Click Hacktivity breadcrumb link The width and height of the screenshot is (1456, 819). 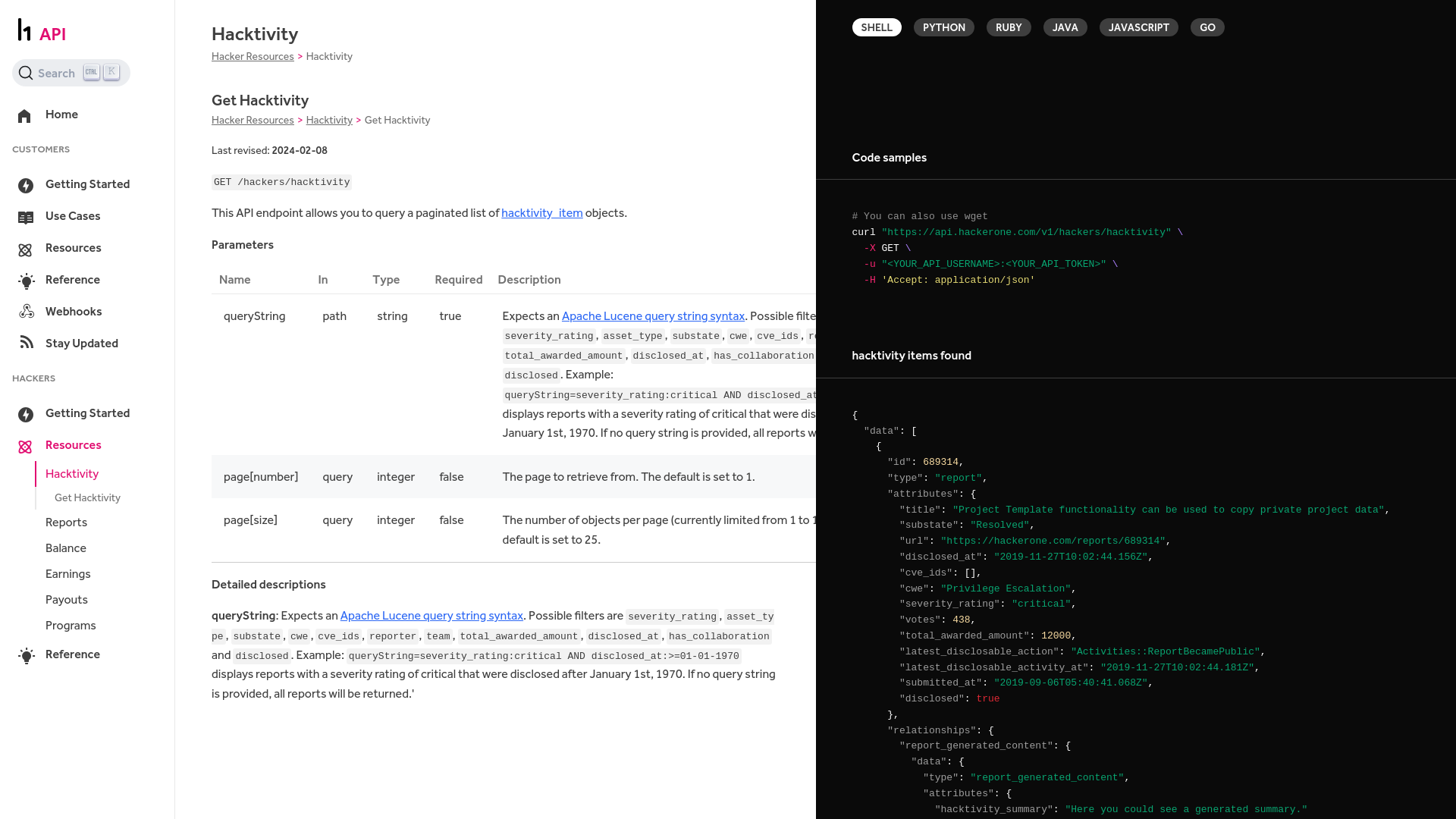tap(329, 121)
